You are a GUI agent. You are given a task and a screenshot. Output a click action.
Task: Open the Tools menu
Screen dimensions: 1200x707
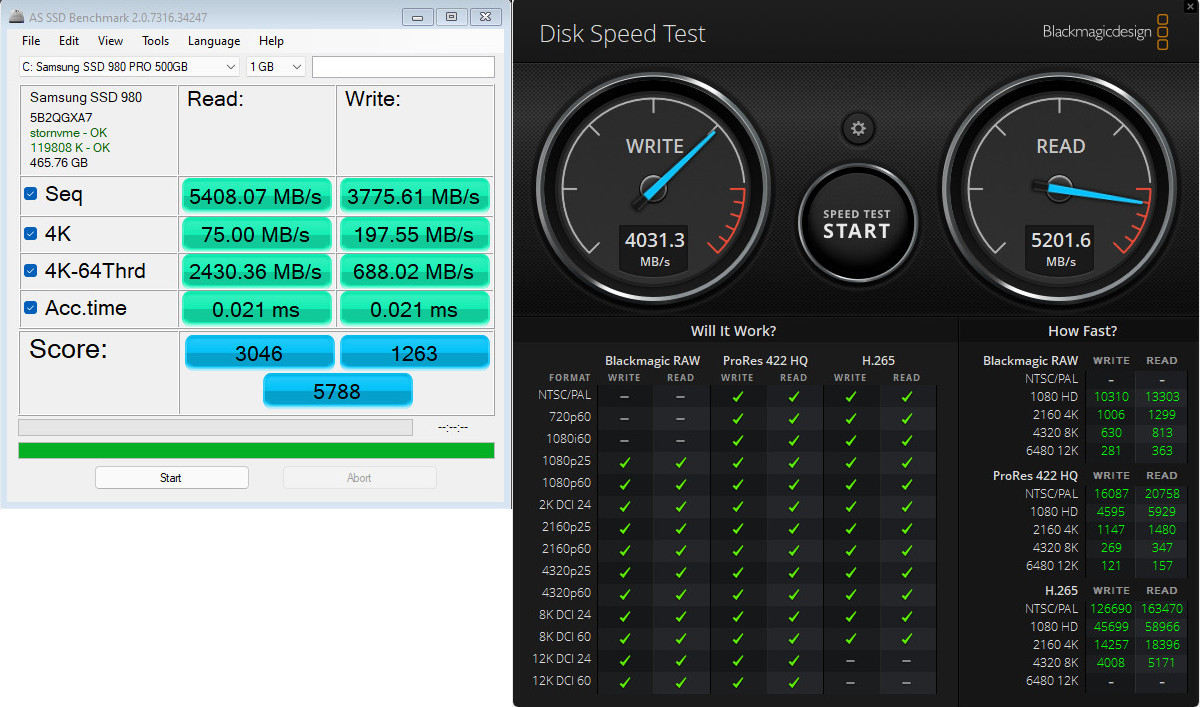click(x=155, y=41)
